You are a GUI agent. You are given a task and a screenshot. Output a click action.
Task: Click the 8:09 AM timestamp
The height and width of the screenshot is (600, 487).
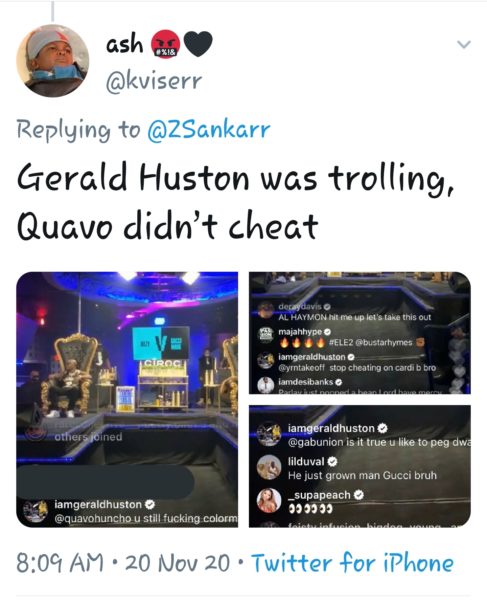coord(60,563)
